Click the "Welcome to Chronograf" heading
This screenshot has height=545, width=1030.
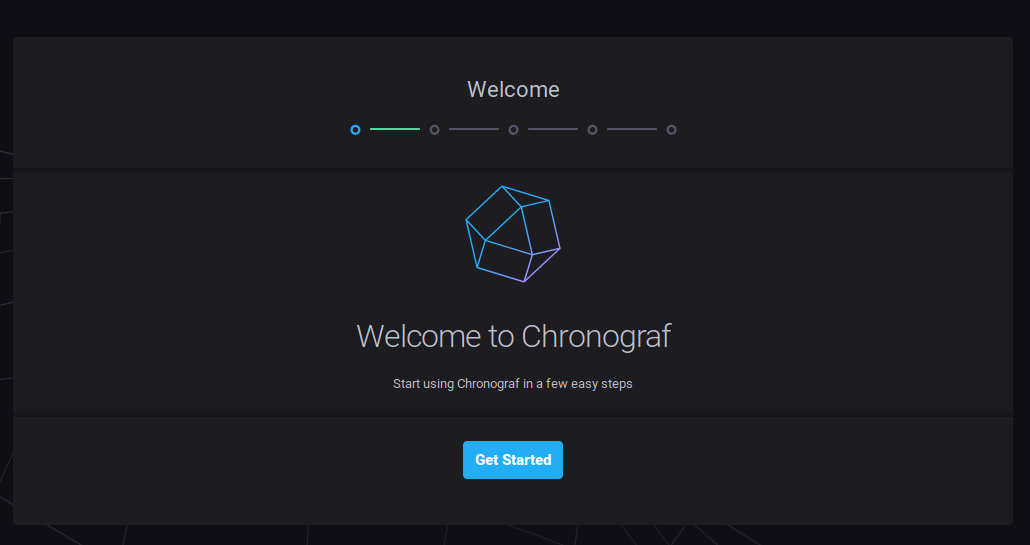click(x=514, y=336)
